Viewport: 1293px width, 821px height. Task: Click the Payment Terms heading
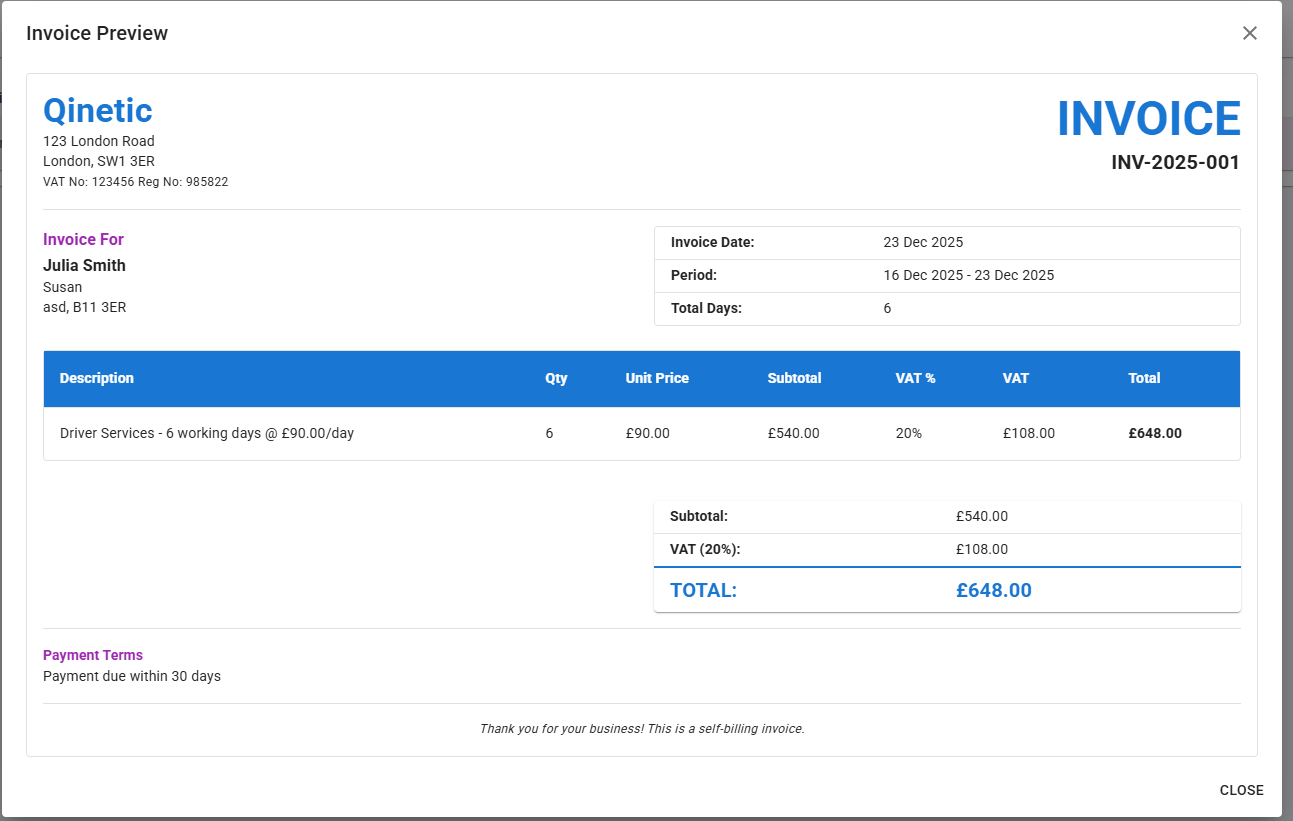coord(93,655)
